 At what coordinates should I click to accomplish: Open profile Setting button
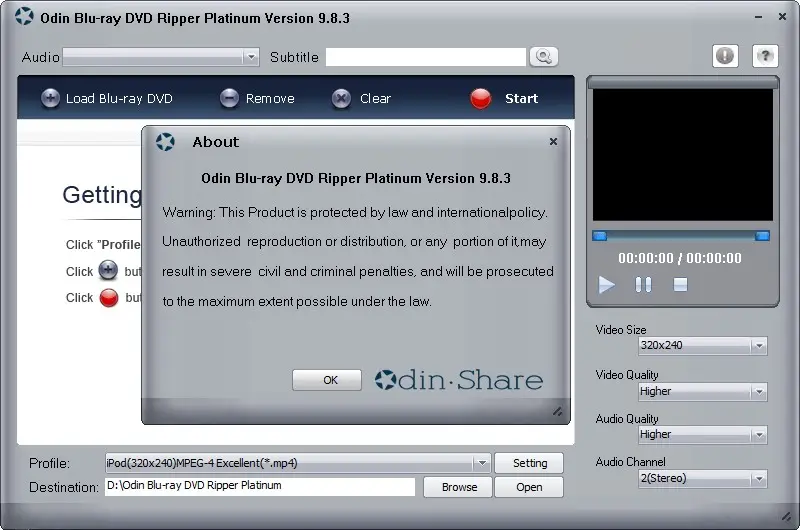[530, 463]
